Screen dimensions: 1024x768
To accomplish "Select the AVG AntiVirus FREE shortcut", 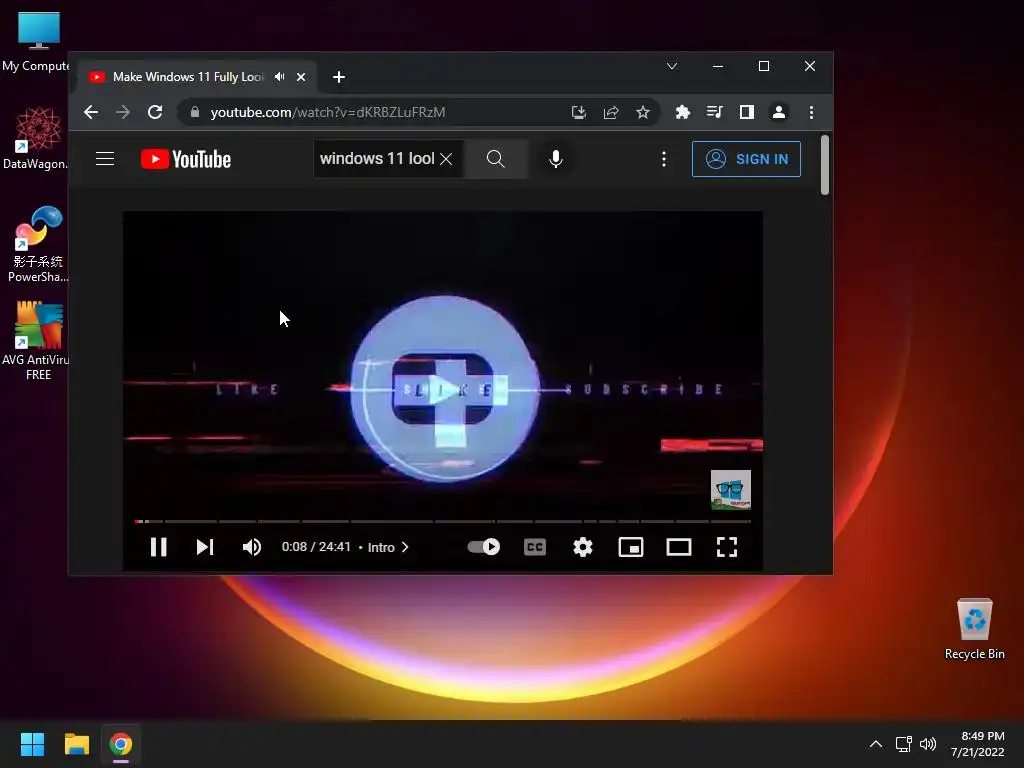I will pyautogui.click(x=37, y=341).
